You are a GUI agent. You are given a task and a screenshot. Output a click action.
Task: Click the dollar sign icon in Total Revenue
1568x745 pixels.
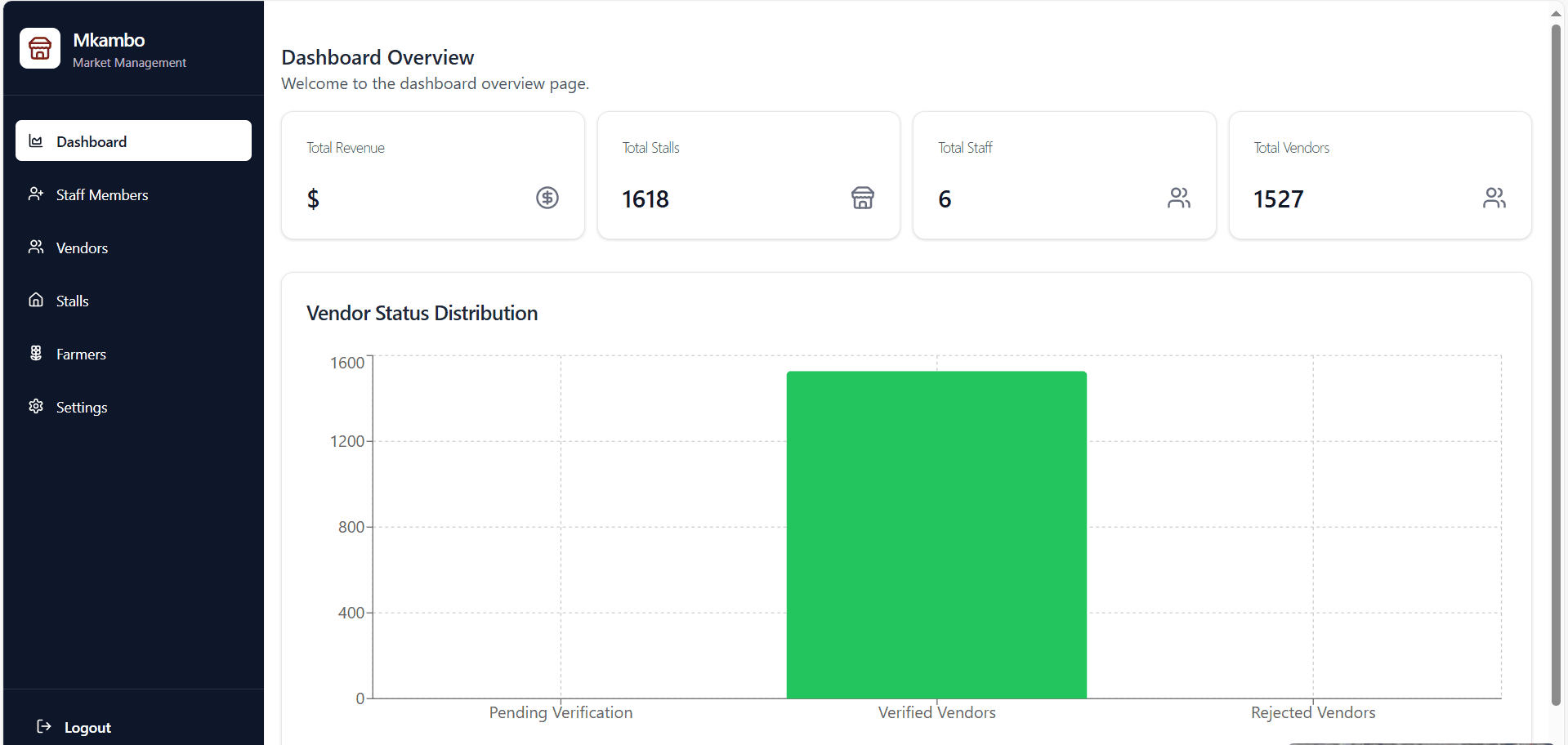(547, 198)
